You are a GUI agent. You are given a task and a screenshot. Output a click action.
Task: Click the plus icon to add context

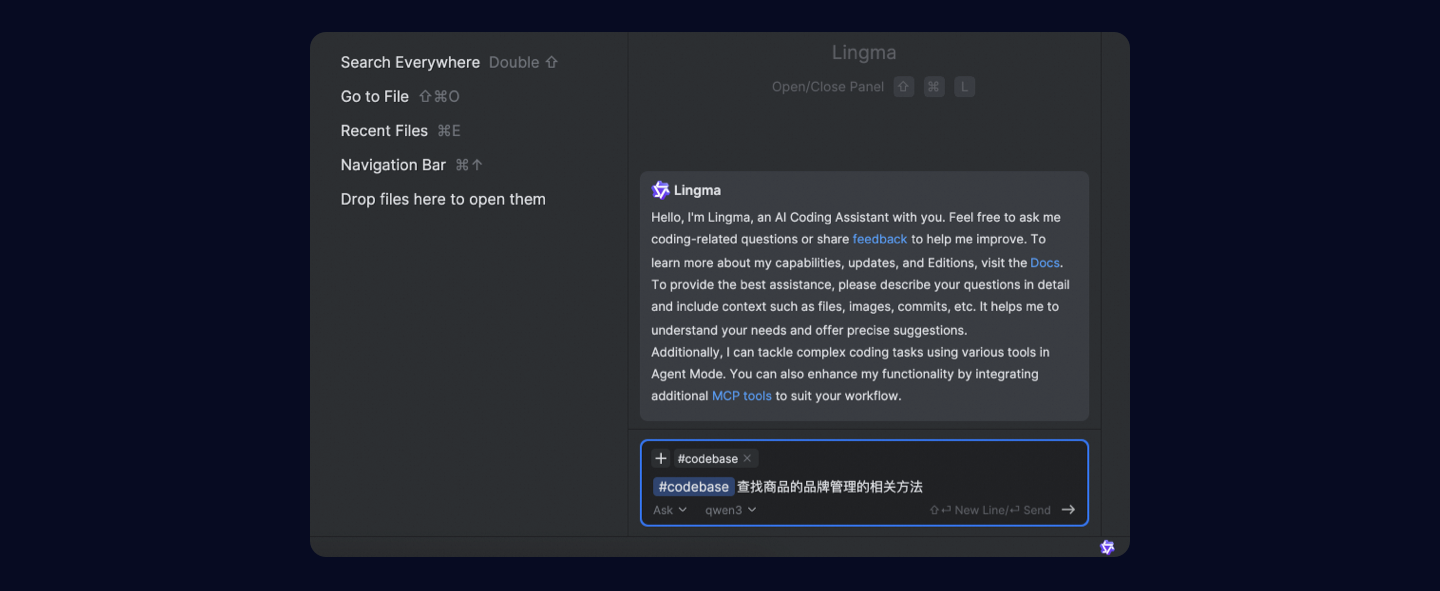pos(660,459)
